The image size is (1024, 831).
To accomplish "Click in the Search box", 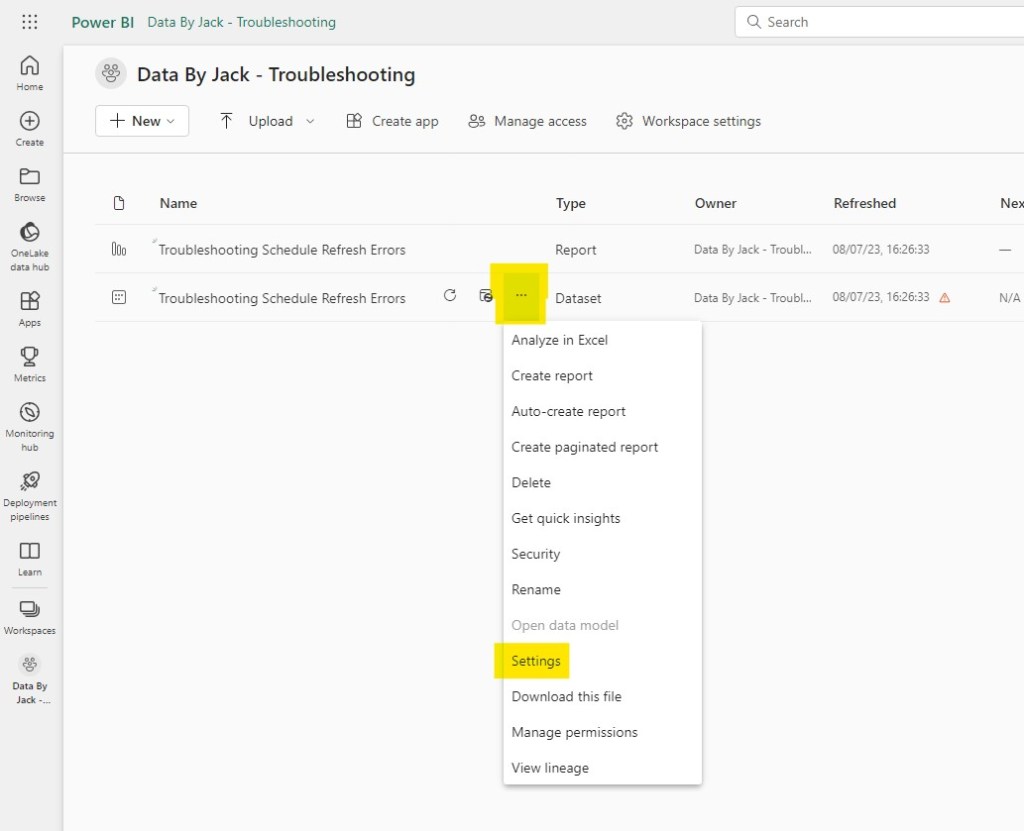I will (880, 22).
